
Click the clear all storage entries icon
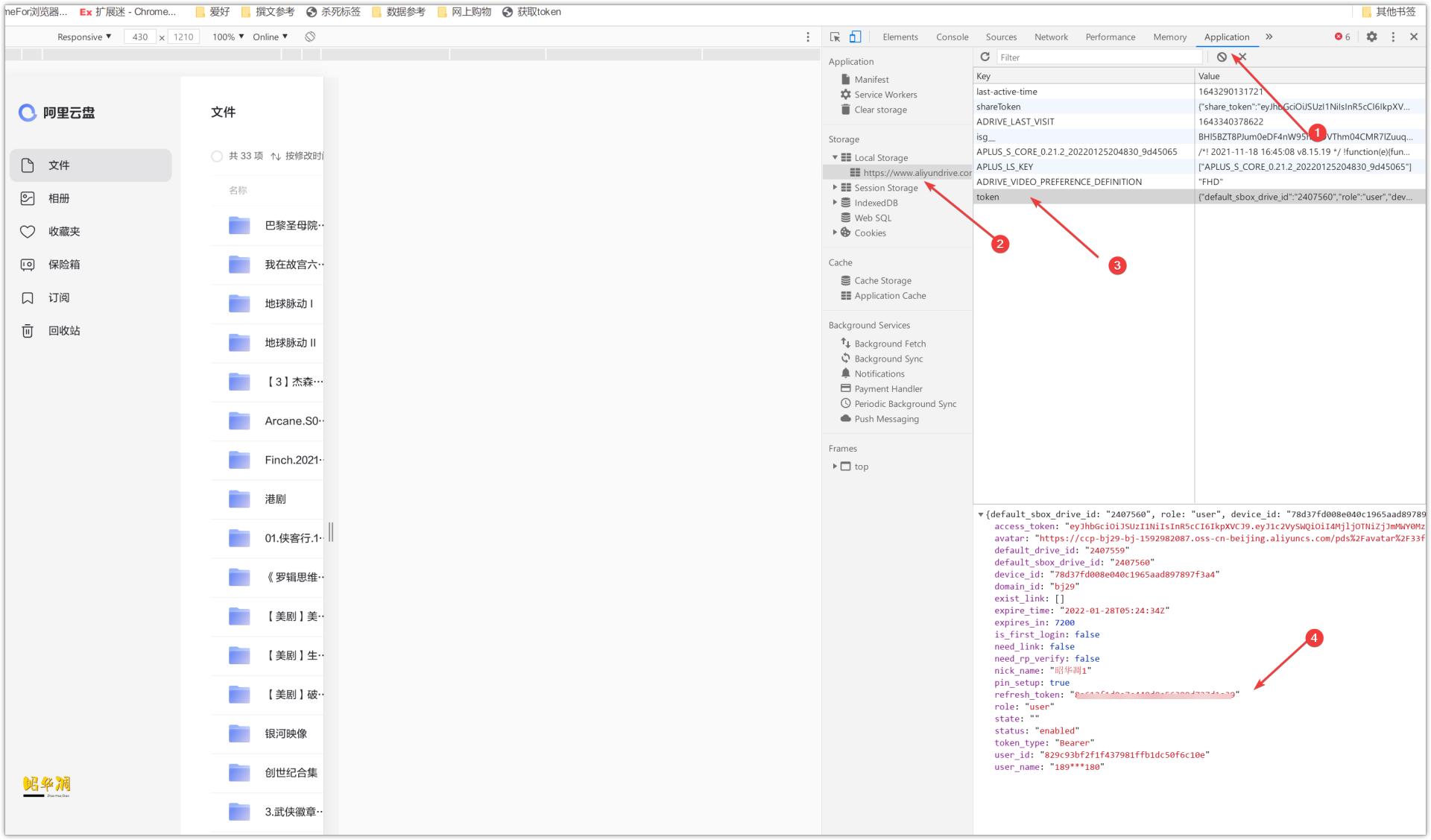pos(1222,57)
